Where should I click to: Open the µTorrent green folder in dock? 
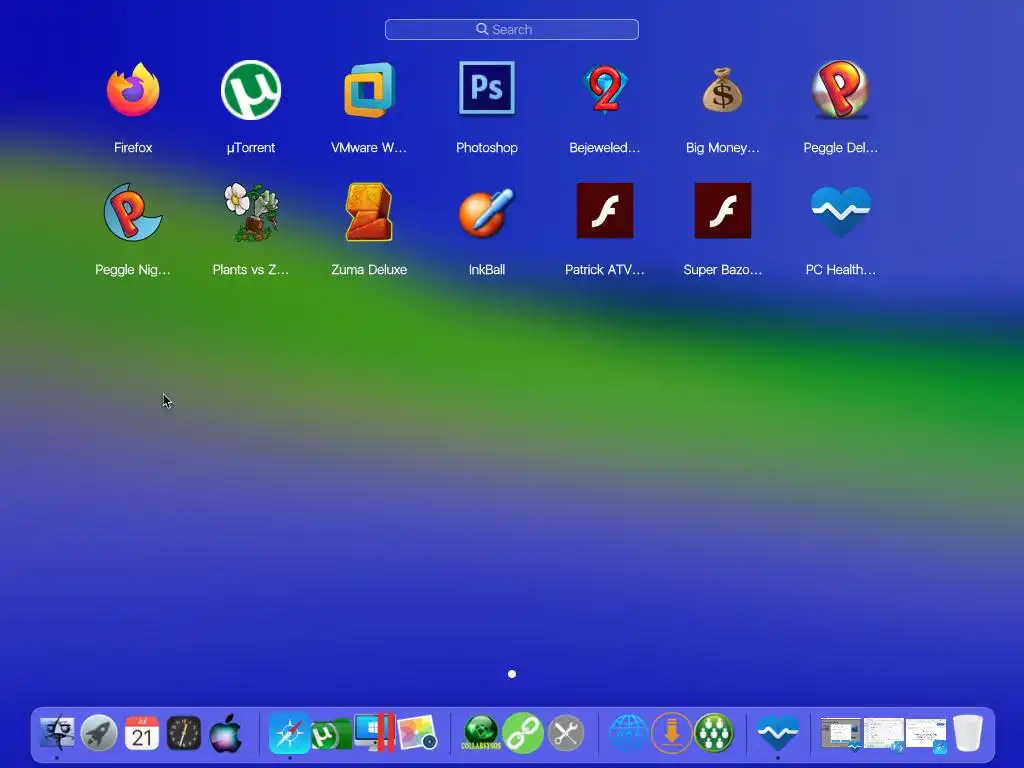point(331,734)
